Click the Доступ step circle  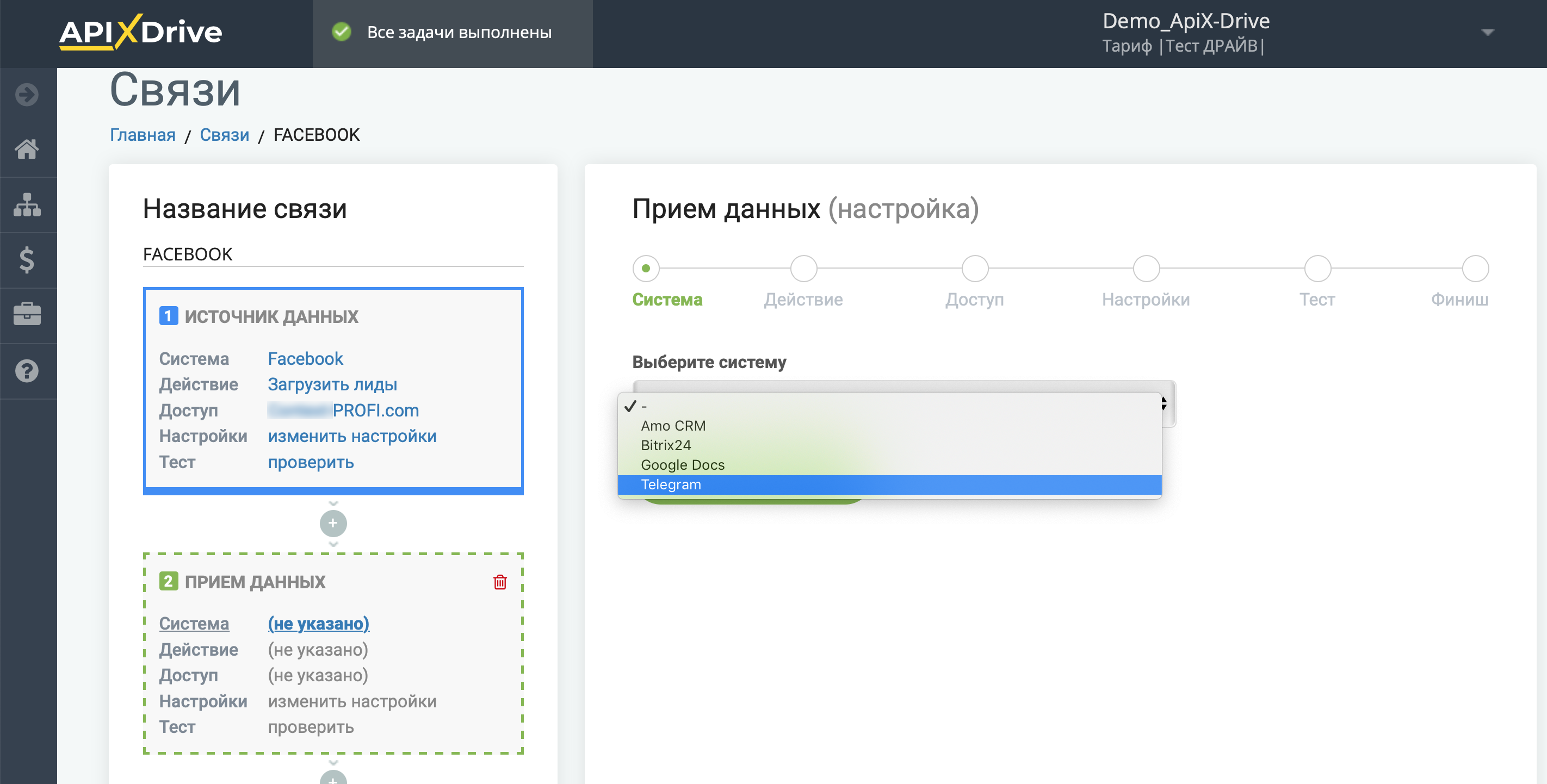975,269
